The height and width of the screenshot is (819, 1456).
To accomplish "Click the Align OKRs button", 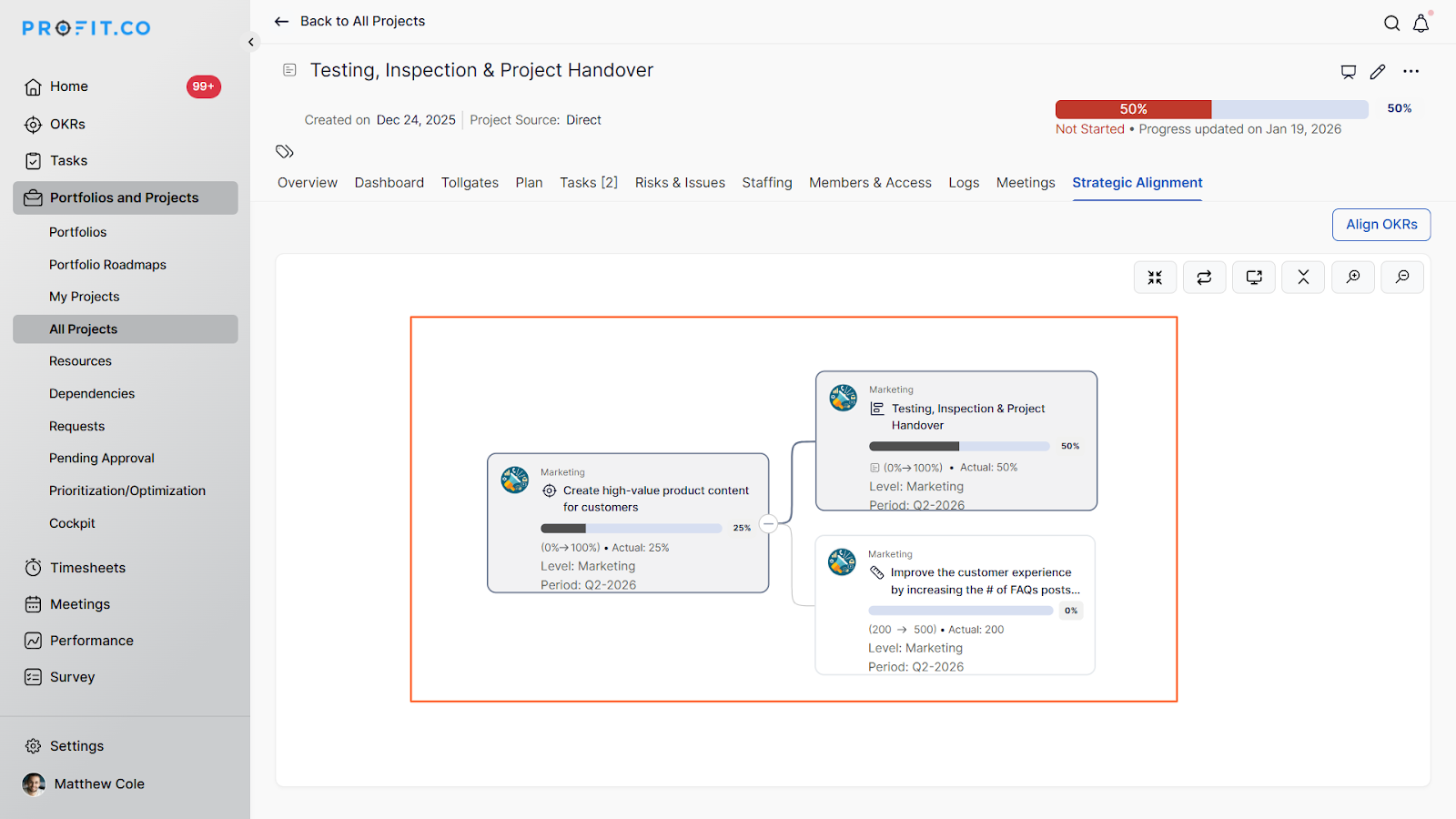I will point(1380,225).
